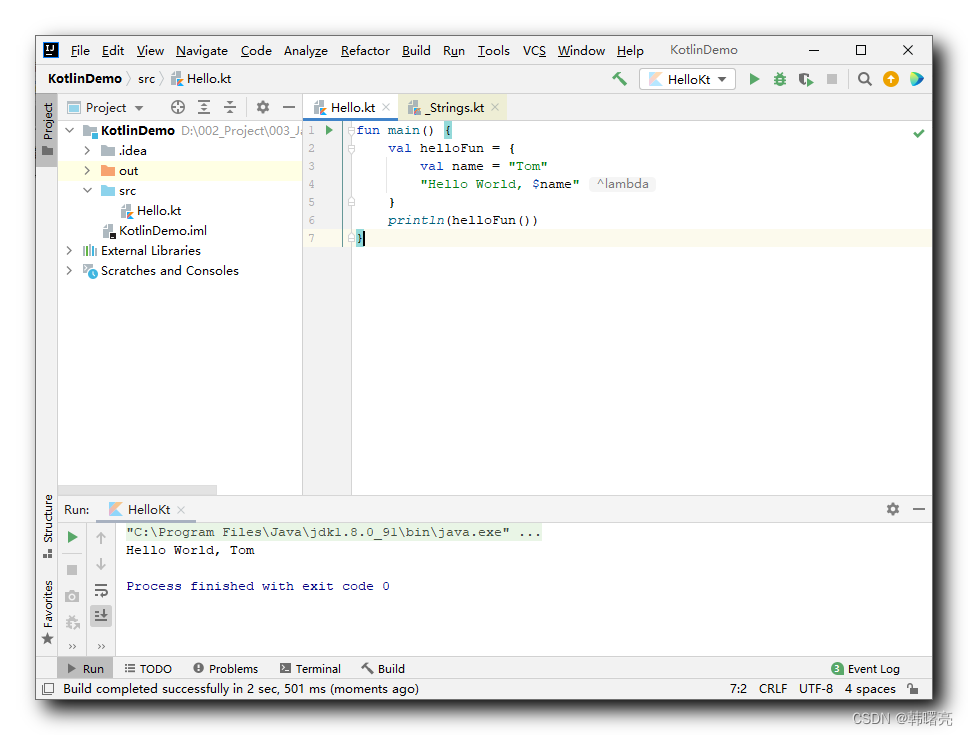The height and width of the screenshot is (735, 968).
Task: Collapse all icon in Project panel header
Action: [x=230, y=107]
